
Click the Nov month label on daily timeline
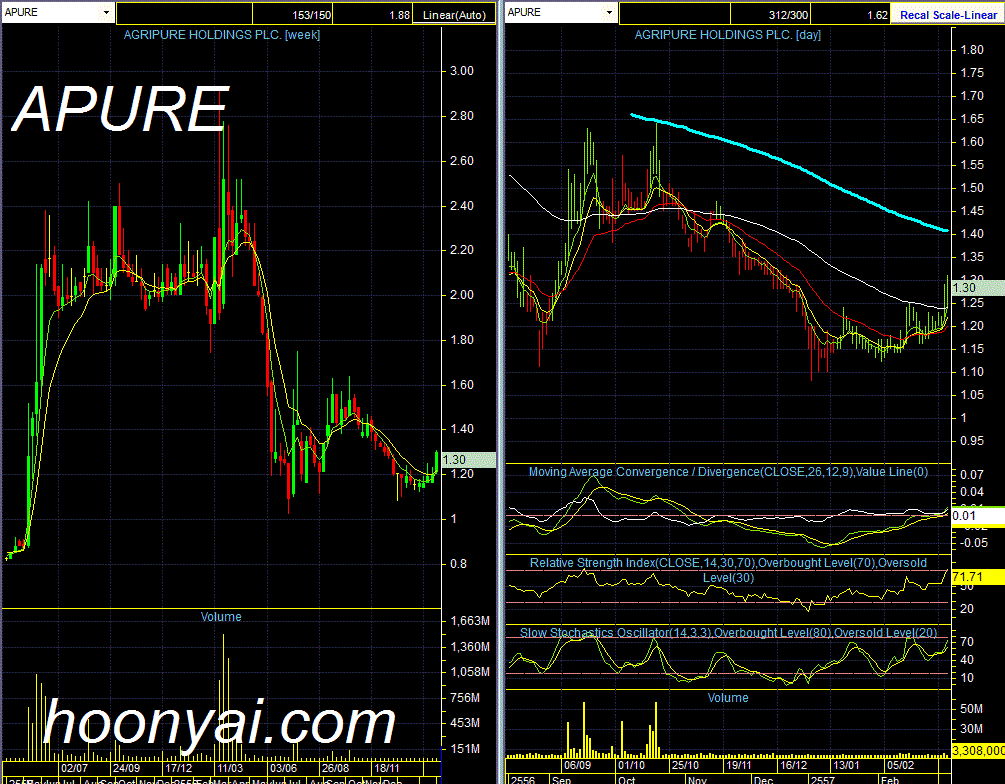pyautogui.click(x=697, y=780)
